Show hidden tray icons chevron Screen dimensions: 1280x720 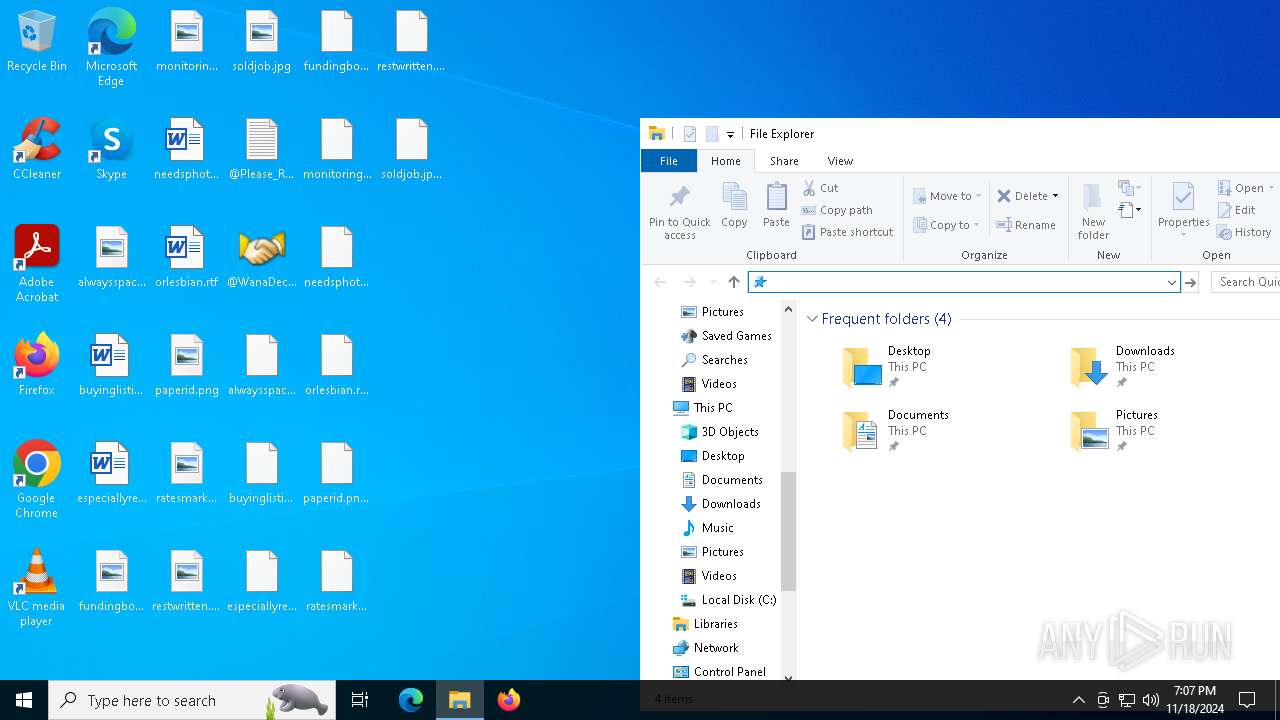1078,700
